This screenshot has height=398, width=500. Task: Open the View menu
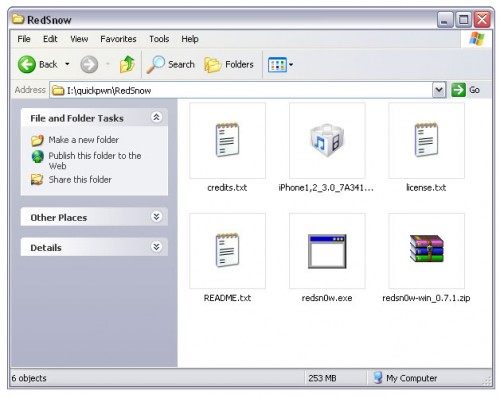(79, 39)
